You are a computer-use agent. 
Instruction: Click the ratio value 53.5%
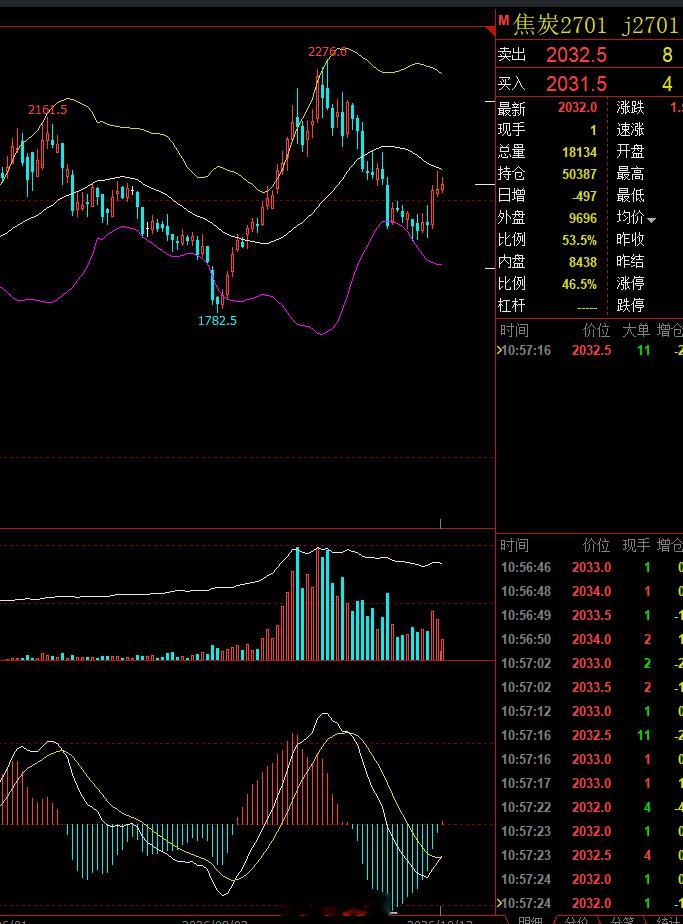[x=579, y=240]
